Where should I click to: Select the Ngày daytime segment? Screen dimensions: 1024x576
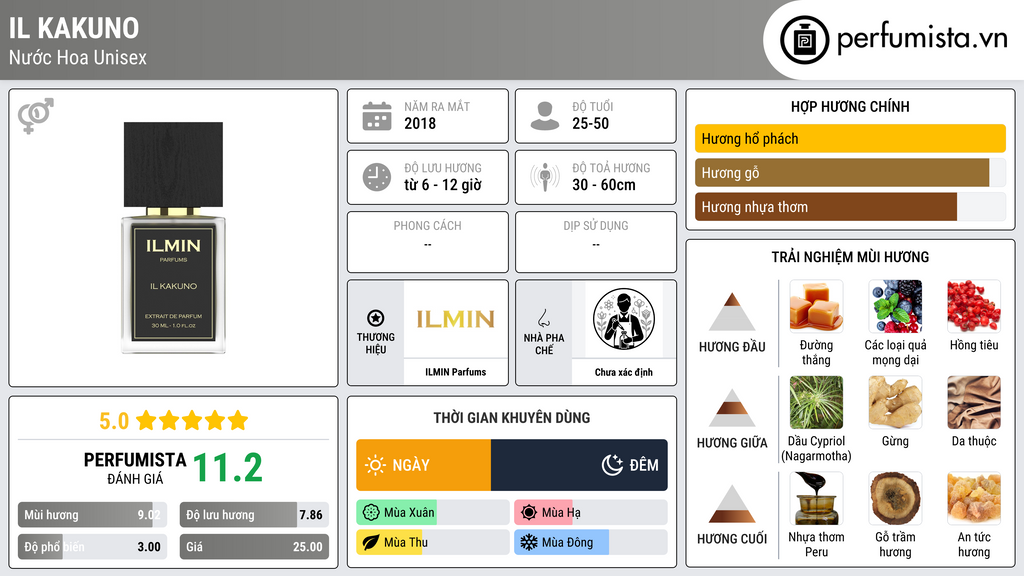424,465
